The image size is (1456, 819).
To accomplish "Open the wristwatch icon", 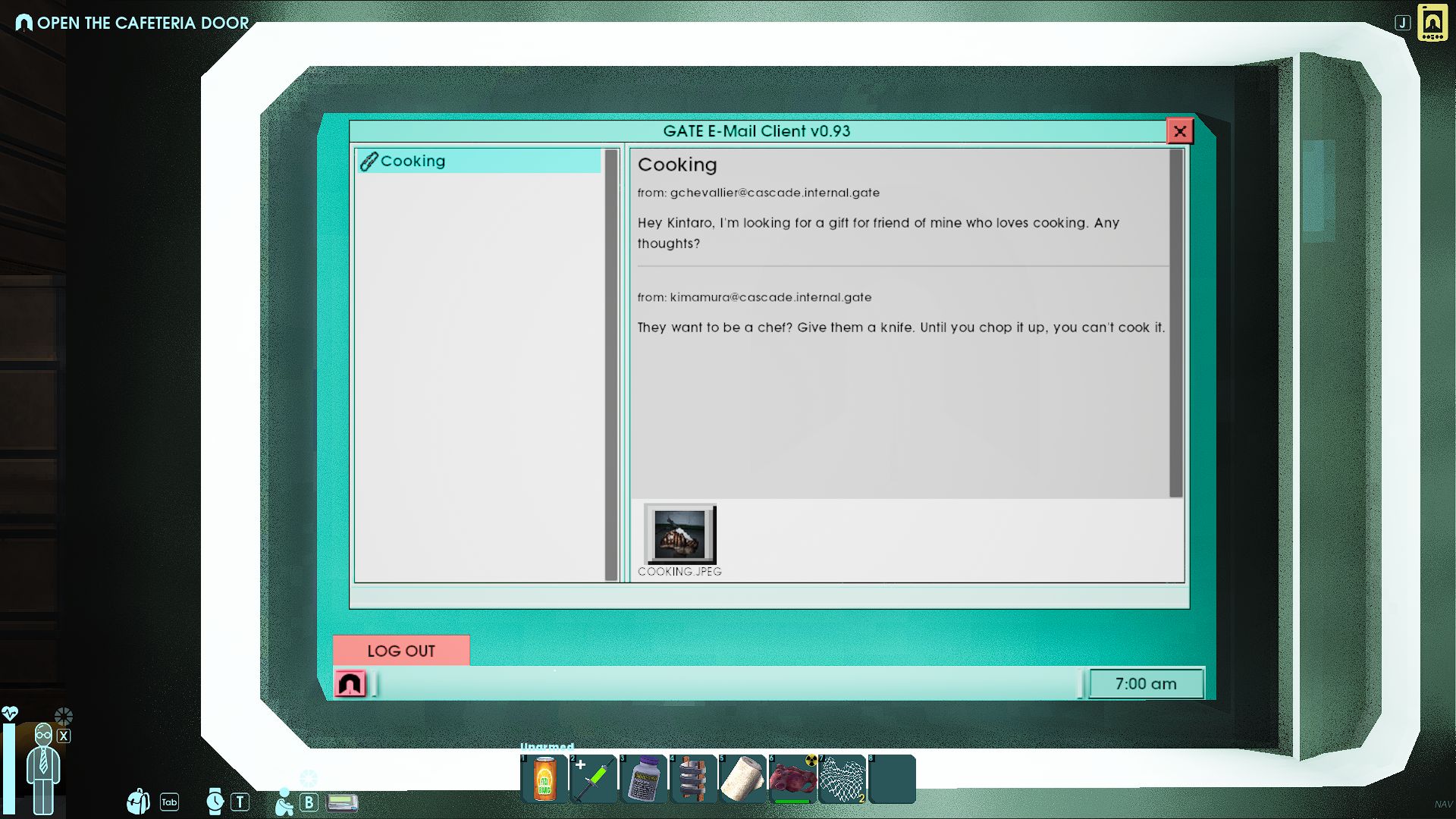I will coord(215,802).
